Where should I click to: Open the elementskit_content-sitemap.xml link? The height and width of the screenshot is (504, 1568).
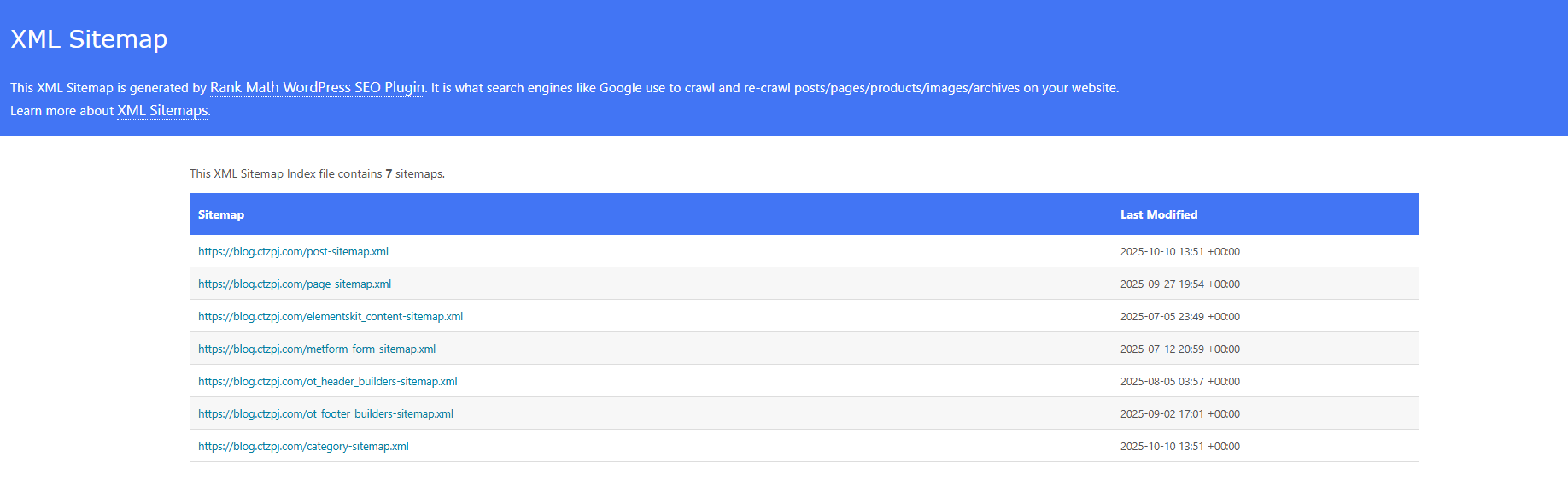[331, 317]
